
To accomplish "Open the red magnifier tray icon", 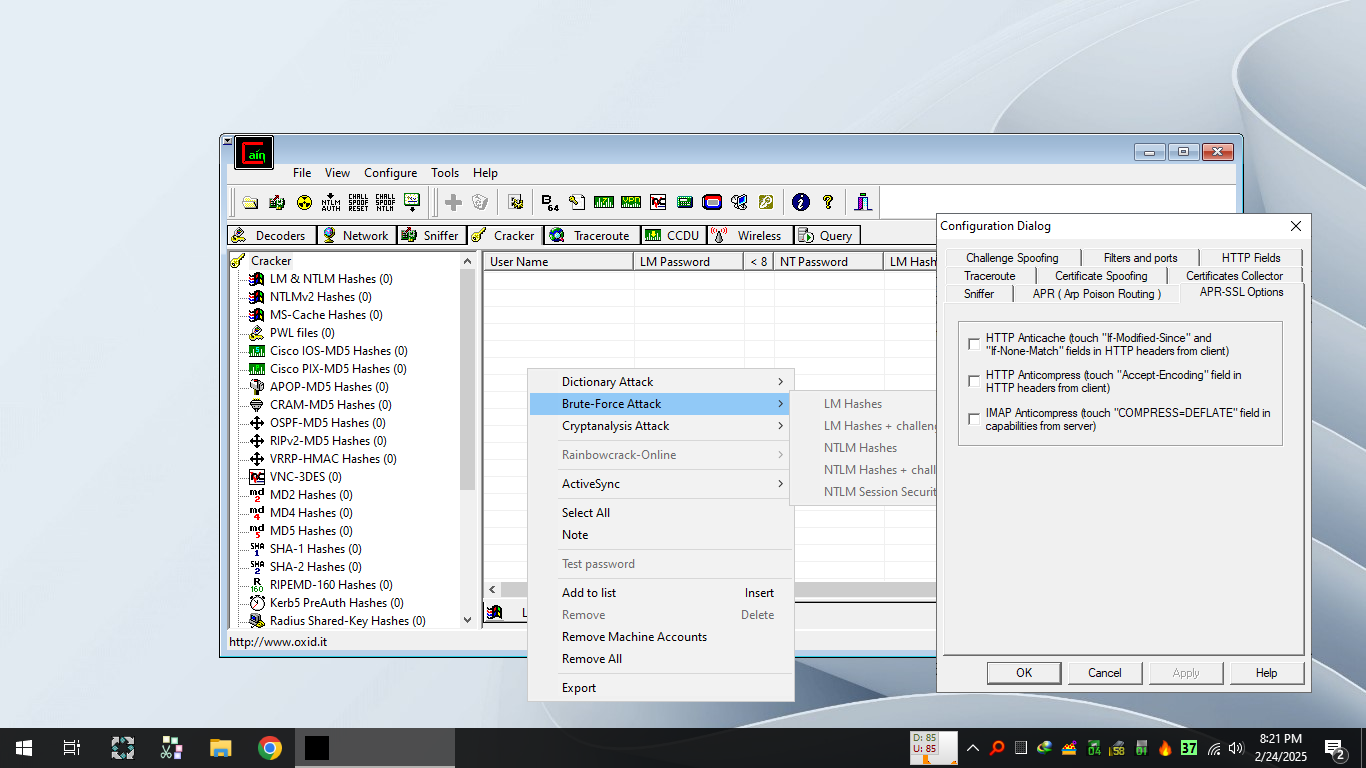I will coord(997,748).
